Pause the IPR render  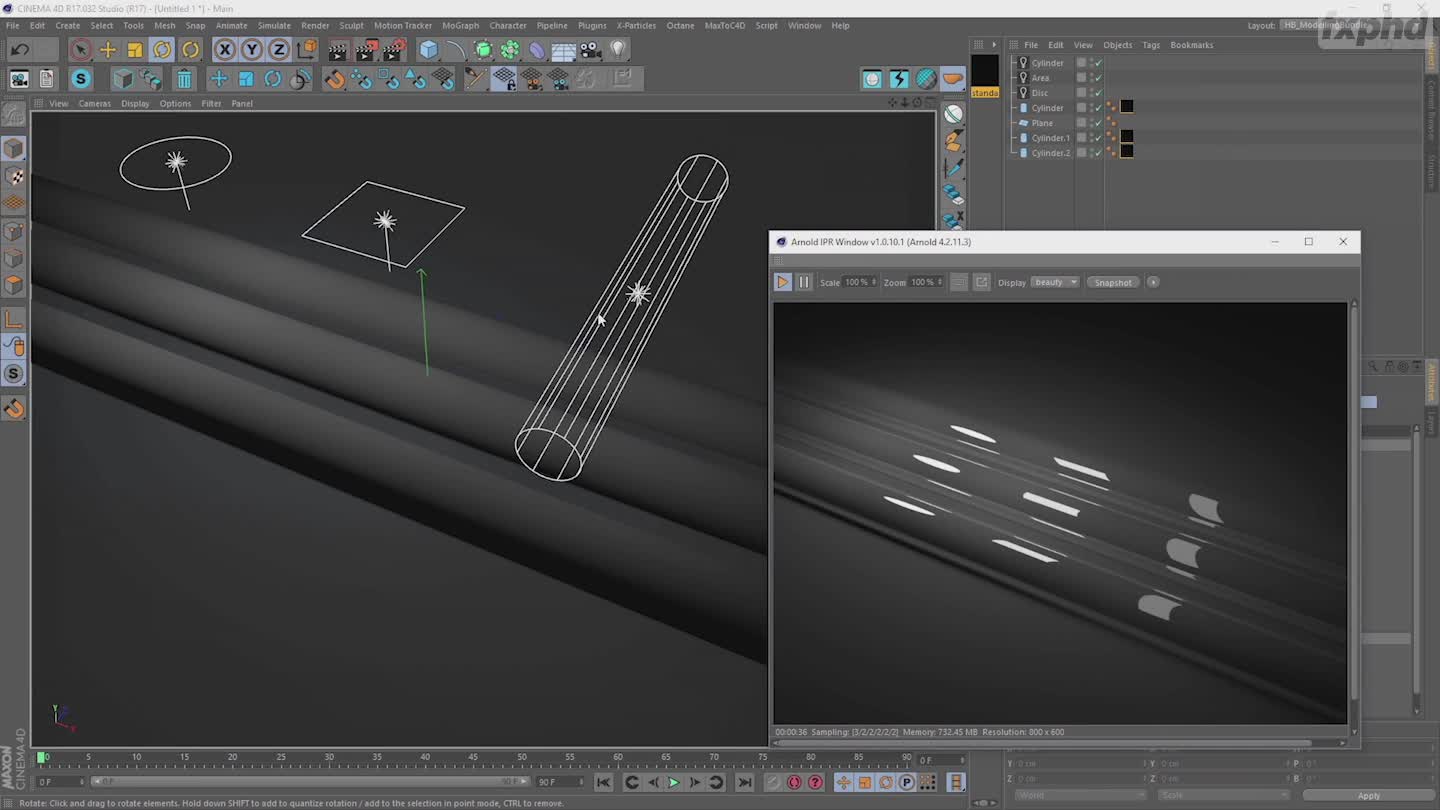(804, 282)
